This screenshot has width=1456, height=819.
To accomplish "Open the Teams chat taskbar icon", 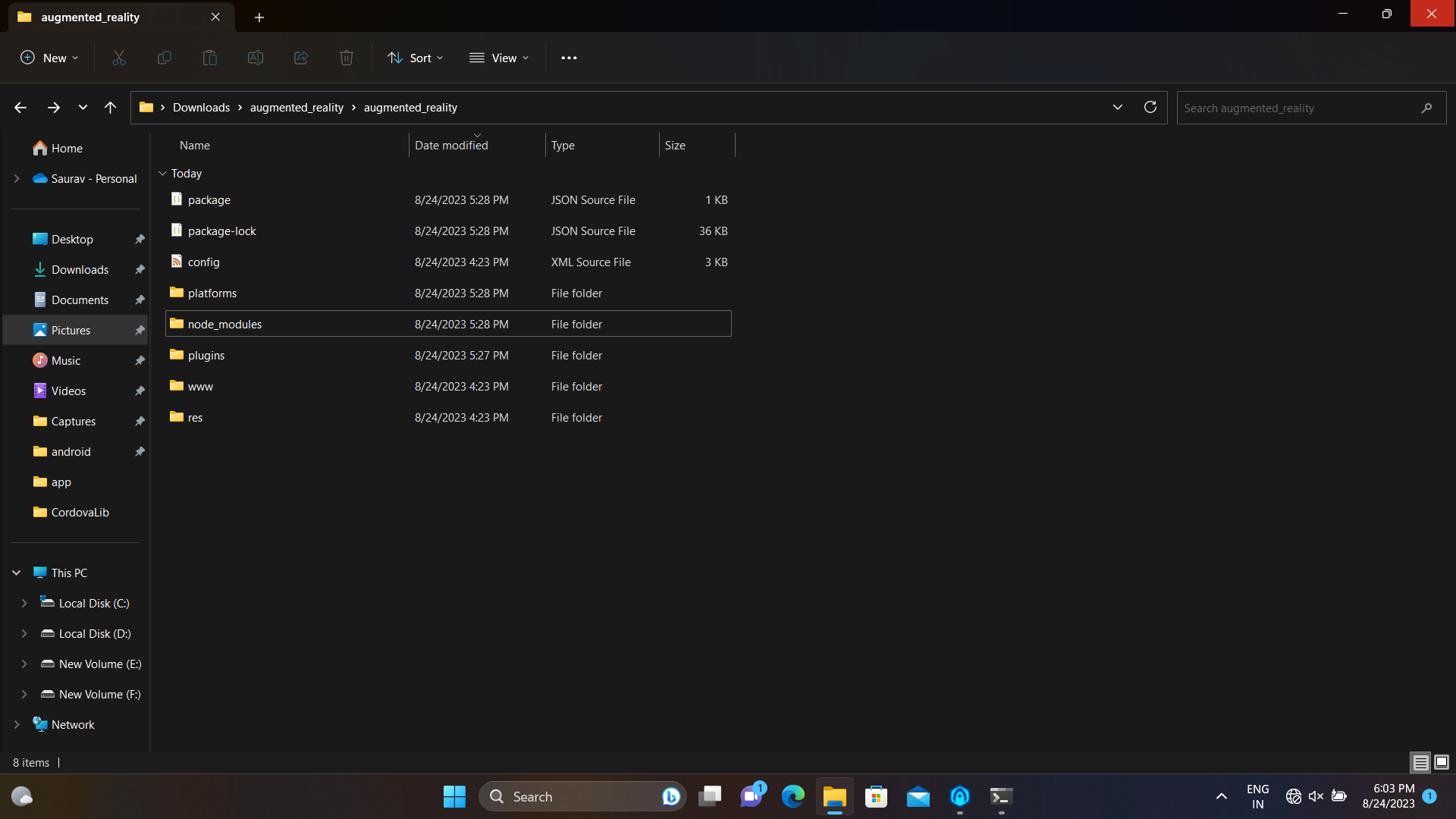I will tap(752, 796).
